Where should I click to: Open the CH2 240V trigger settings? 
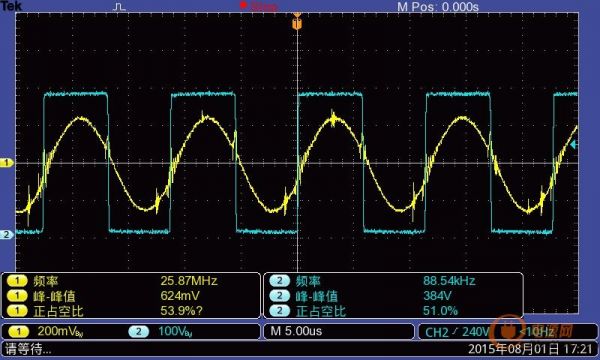(x=457, y=332)
